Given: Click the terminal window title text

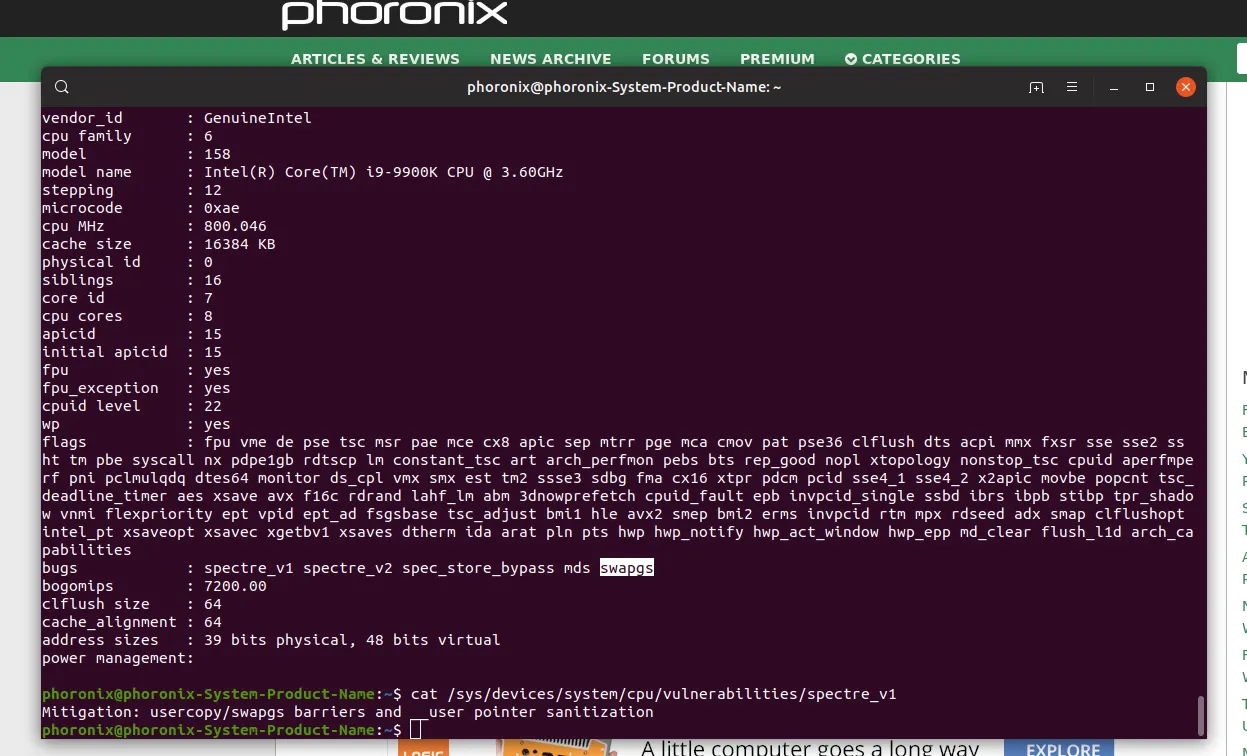Looking at the screenshot, I should (624, 87).
